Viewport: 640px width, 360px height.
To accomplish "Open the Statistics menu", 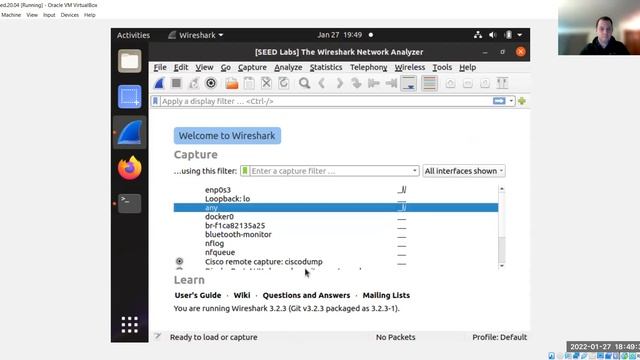I will [x=326, y=67].
